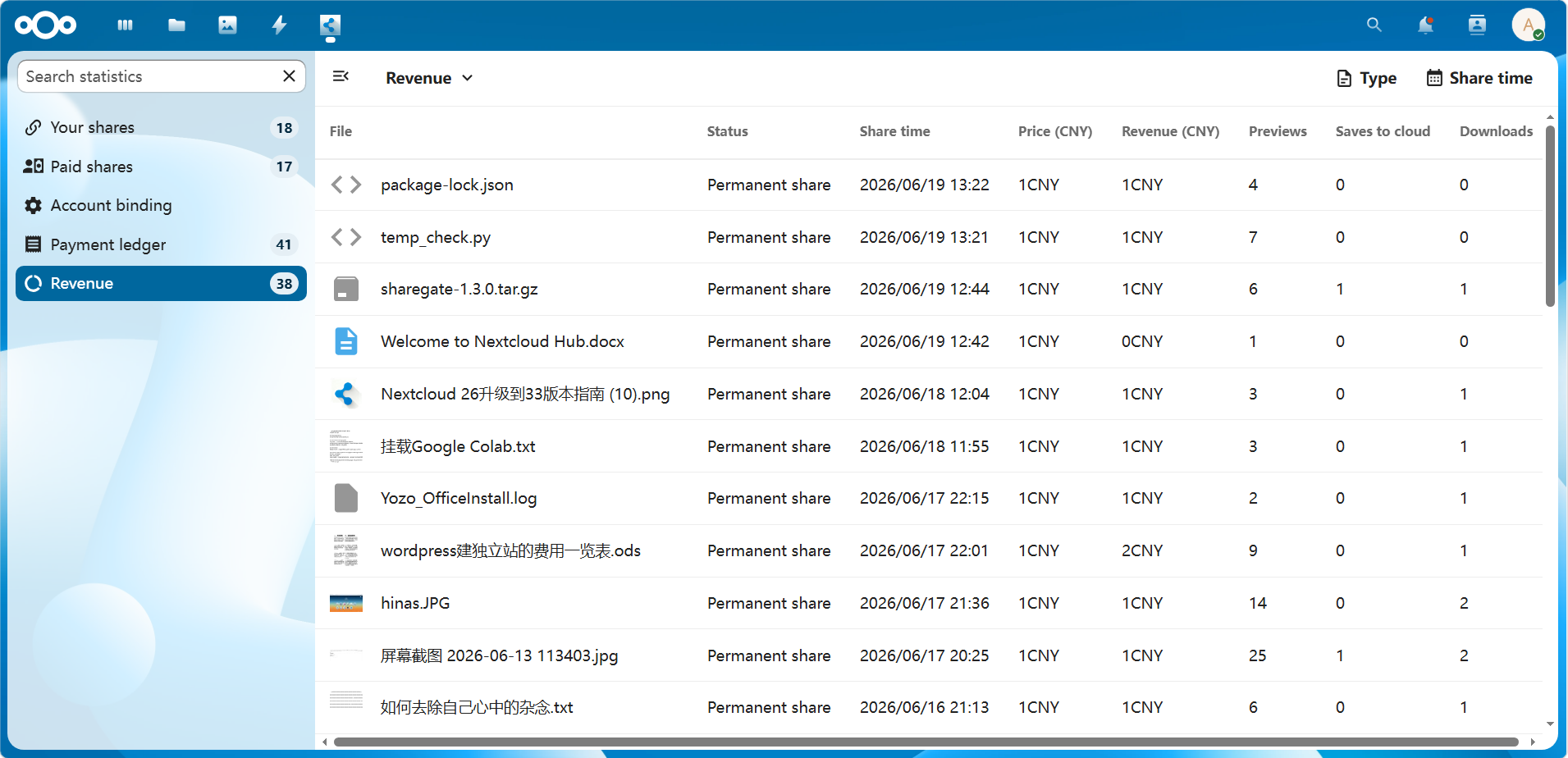Click the sharegate-1.3.0.tar.gz archive icon
Screen dimensions: 1568x758
pyautogui.click(x=346, y=289)
